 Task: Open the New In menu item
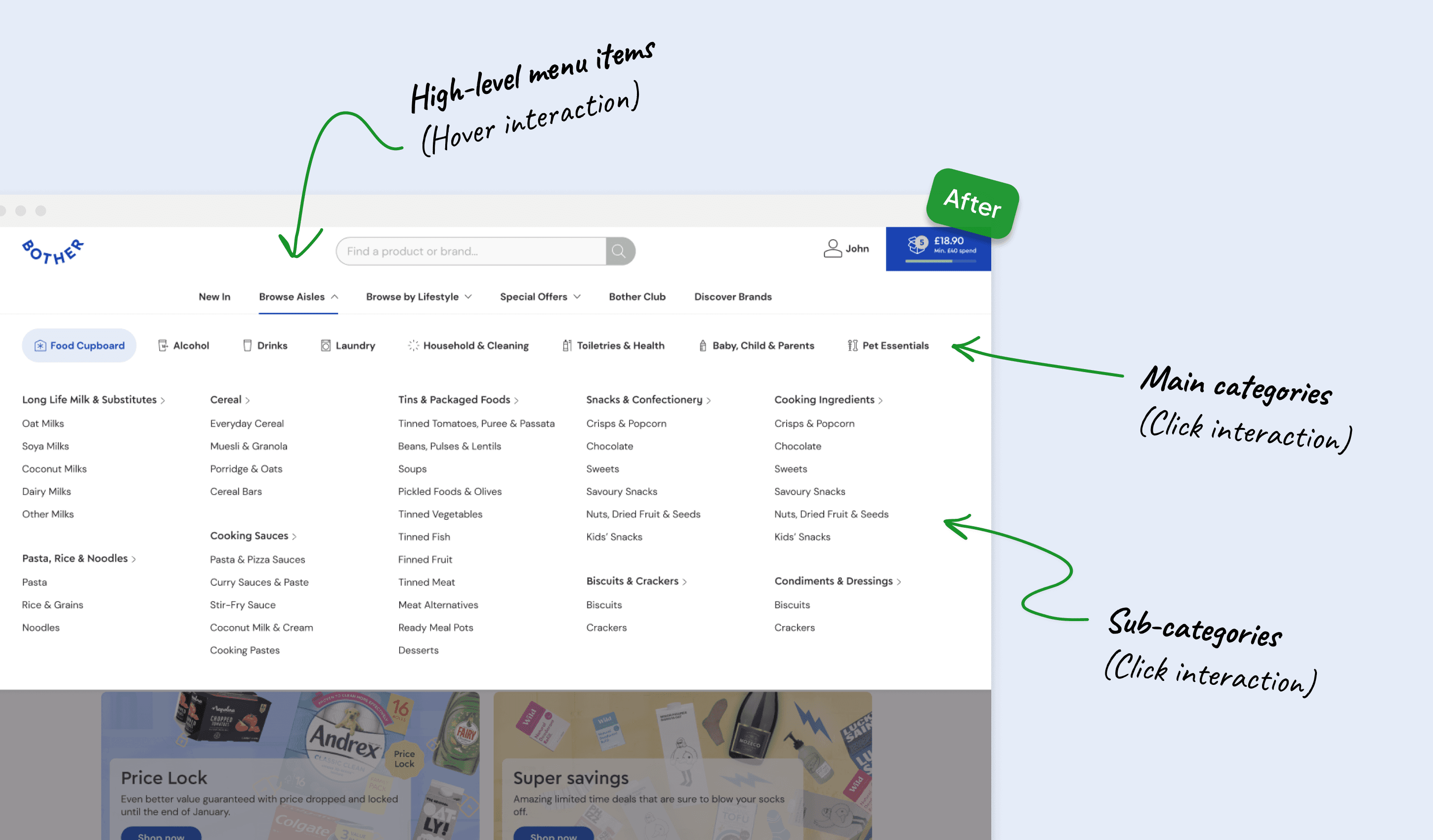point(214,297)
